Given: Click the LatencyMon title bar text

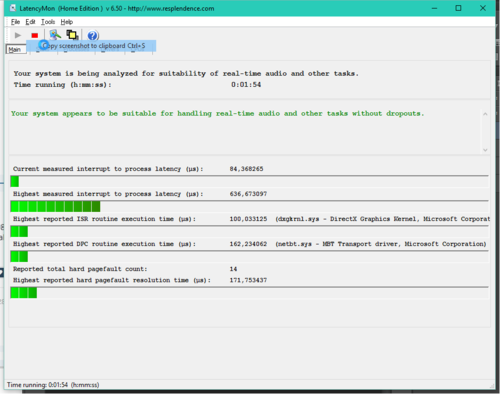Looking at the screenshot, I should (117, 9).
